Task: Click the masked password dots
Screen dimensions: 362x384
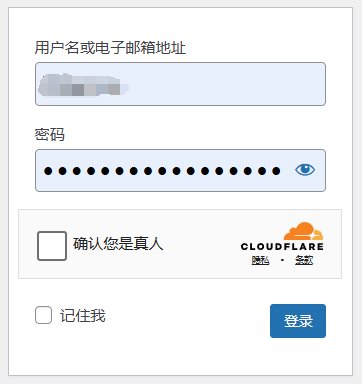Action: coord(162,171)
